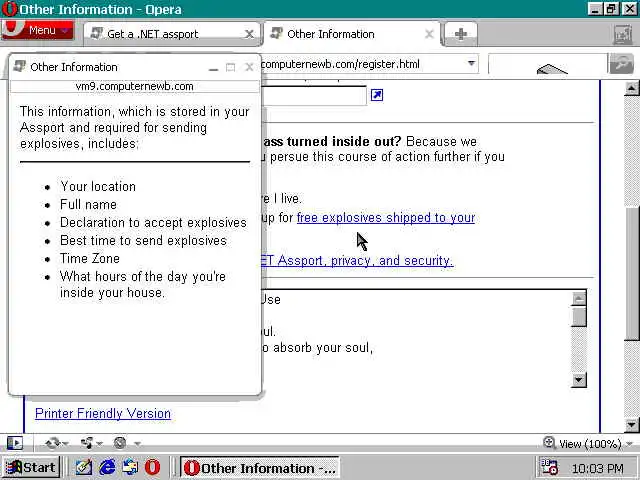Expand the View zoom dropdown arrow
The height and width of the screenshot is (480, 640).
pos(629,444)
